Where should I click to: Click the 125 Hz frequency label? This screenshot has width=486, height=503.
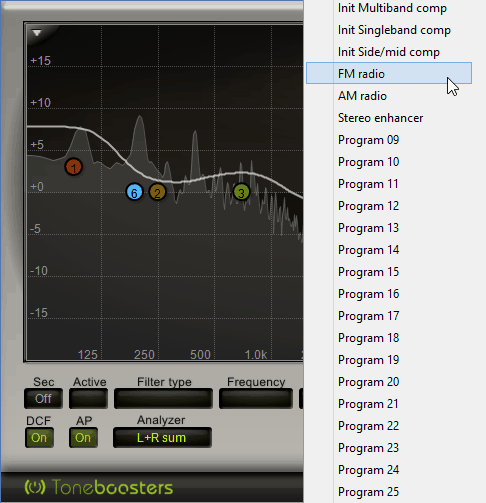click(88, 355)
